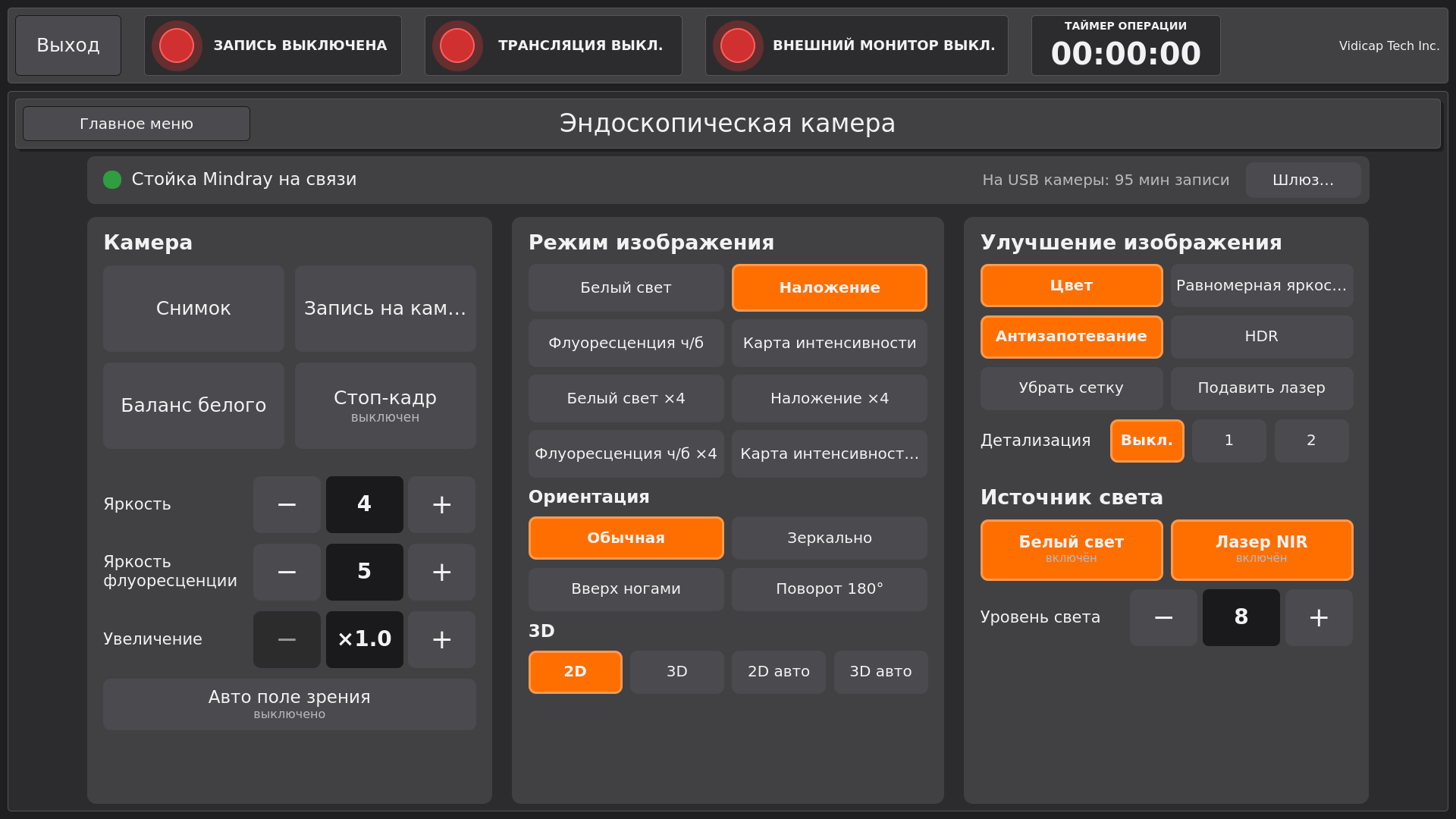Select Наложение ×4 mode
1456x819 pixels.
(x=830, y=399)
